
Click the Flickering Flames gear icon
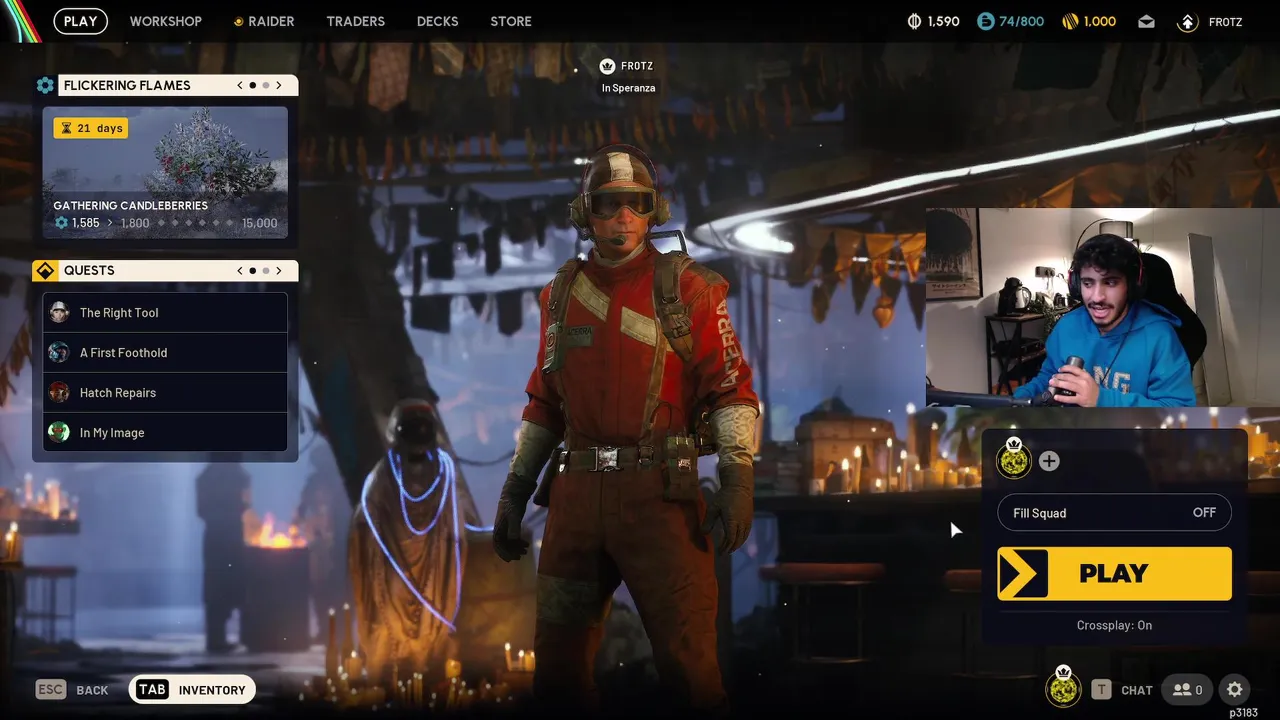tap(45, 85)
